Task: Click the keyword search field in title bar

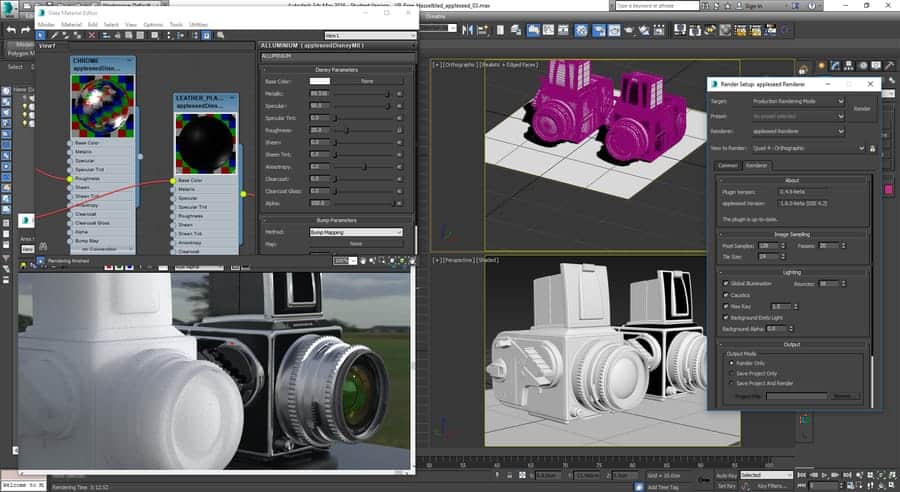Action: [x=657, y=6]
